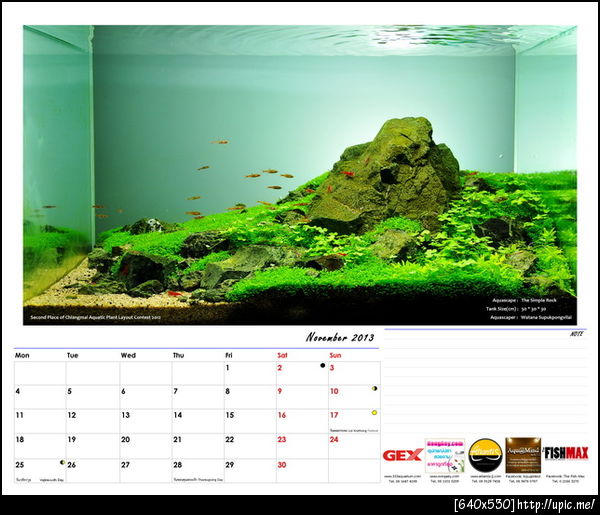The height and width of the screenshot is (515, 600).
Task: Click the 'http://upic.me/' address in the footer
Action: 556,505
